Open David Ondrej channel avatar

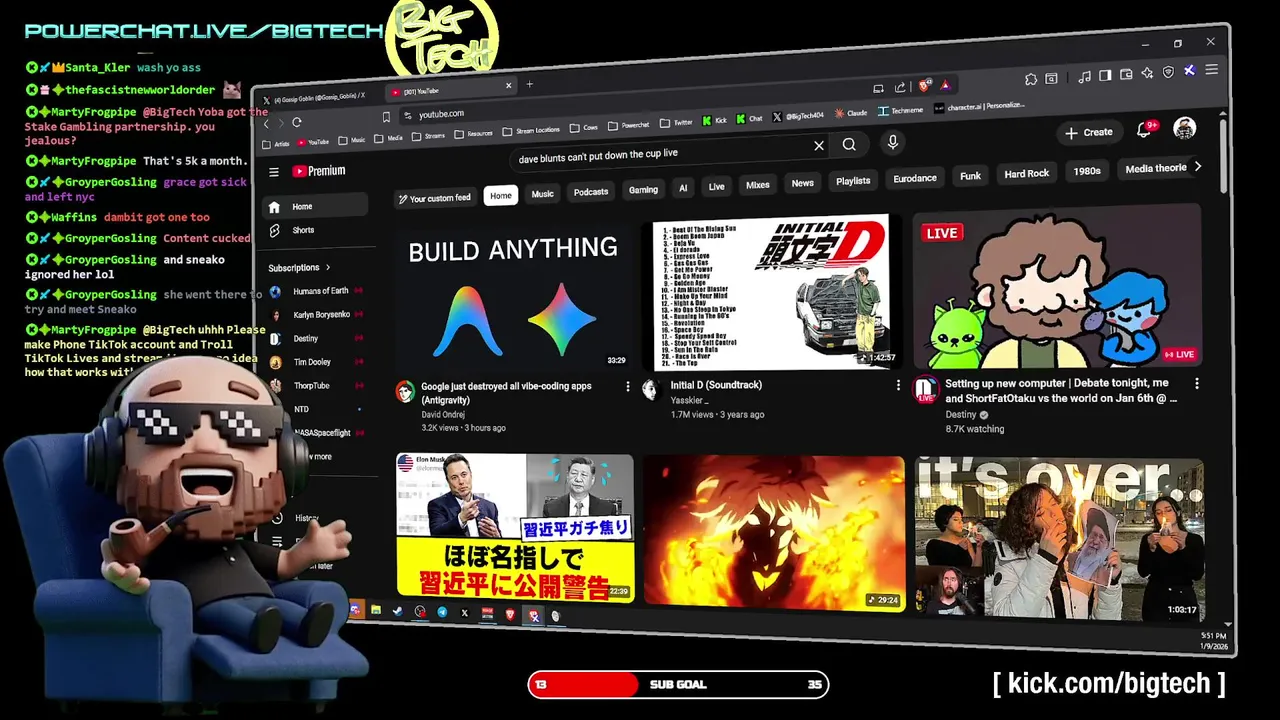(x=405, y=391)
